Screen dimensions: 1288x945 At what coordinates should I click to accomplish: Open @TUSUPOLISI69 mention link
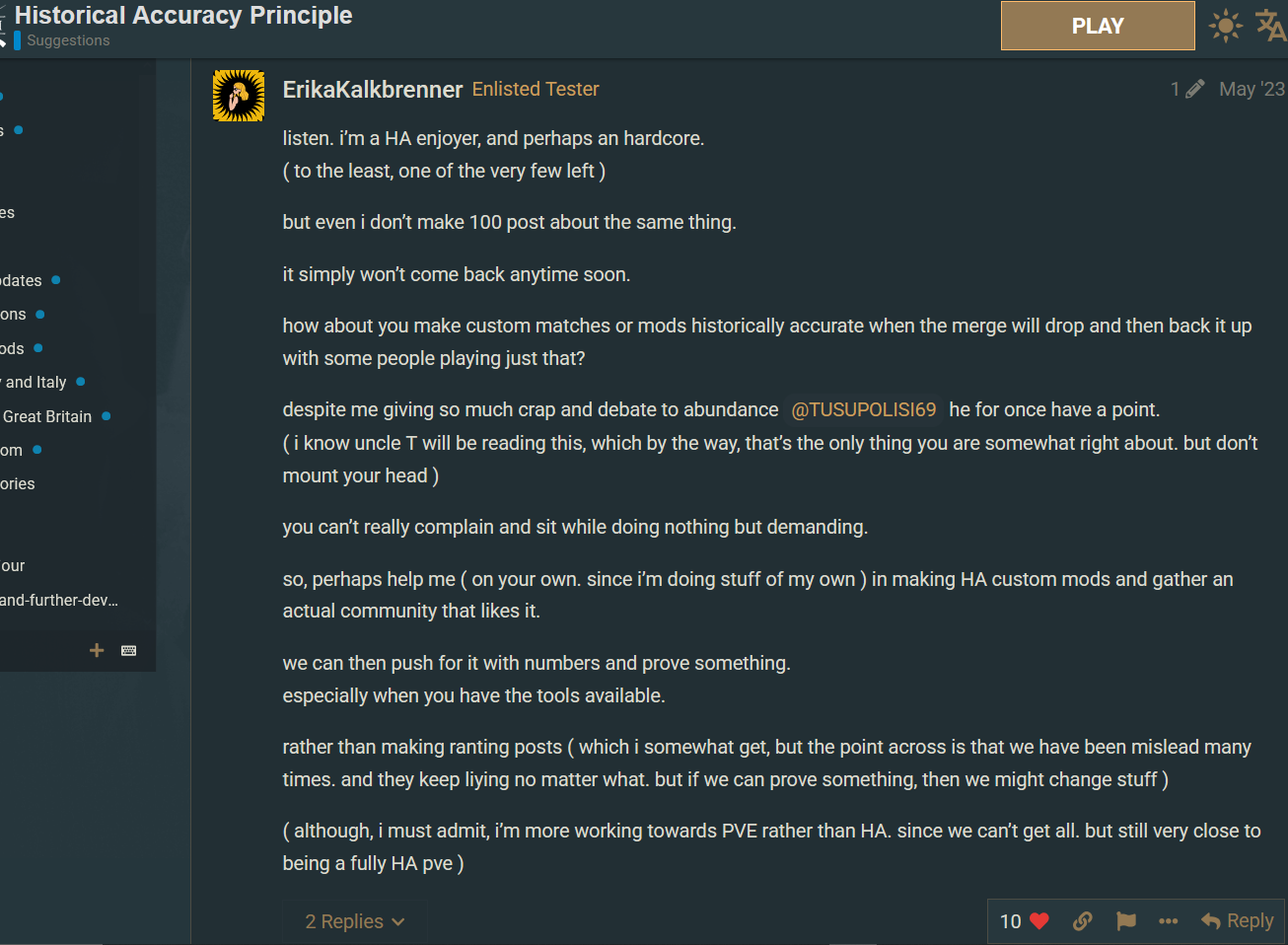click(863, 409)
